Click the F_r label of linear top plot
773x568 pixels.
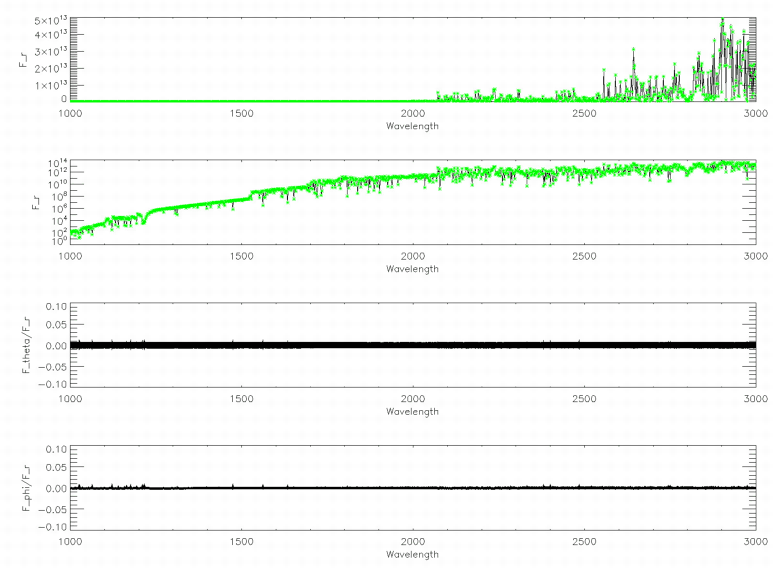[x=25, y=60]
